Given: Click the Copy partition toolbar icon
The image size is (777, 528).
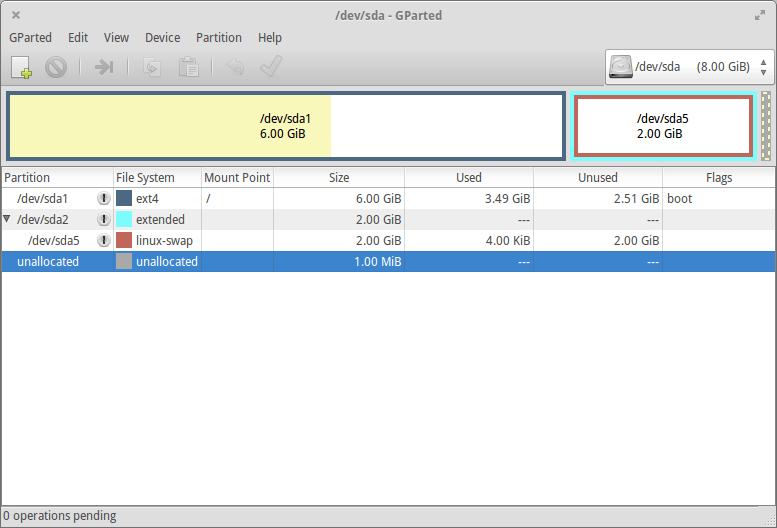Looking at the screenshot, I should (153, 67).
